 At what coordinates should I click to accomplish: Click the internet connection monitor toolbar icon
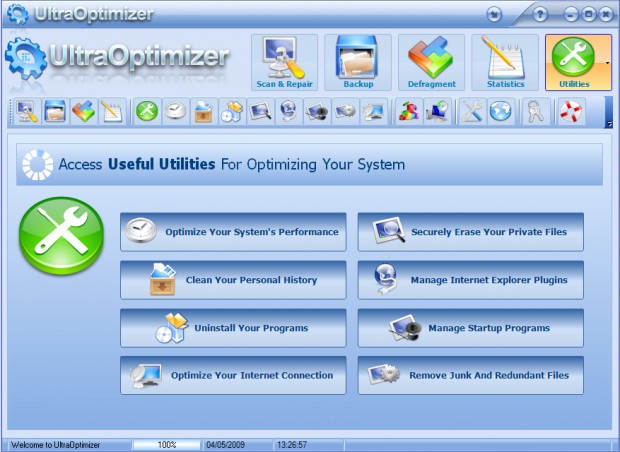pyautogui.click(x=373, y=111)
